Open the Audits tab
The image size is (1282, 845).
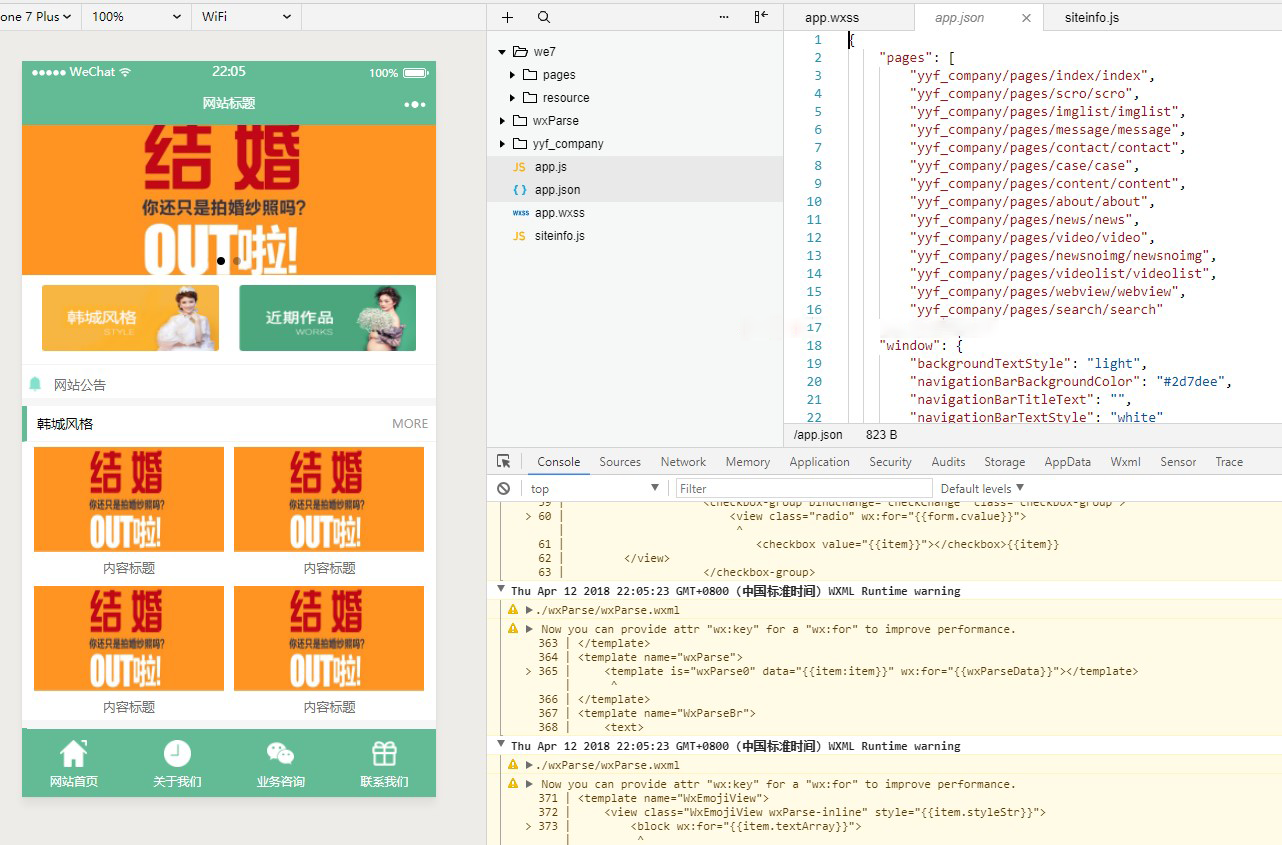pos(948,462)
